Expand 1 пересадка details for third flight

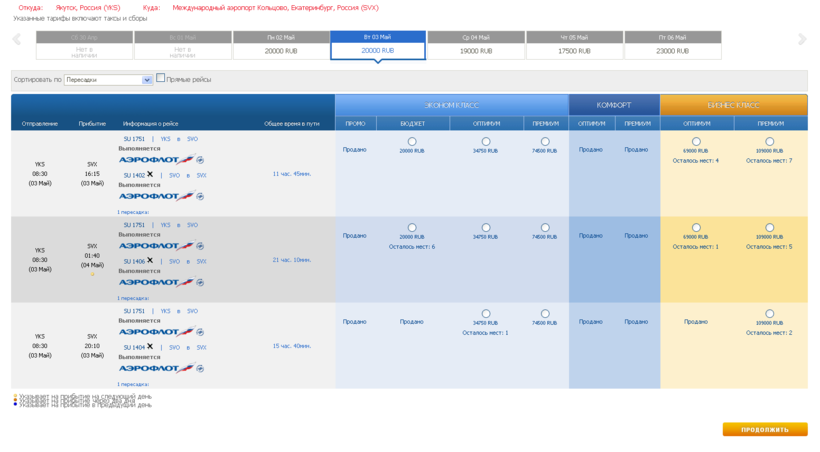pyautogui.click(x=133, y=384)
